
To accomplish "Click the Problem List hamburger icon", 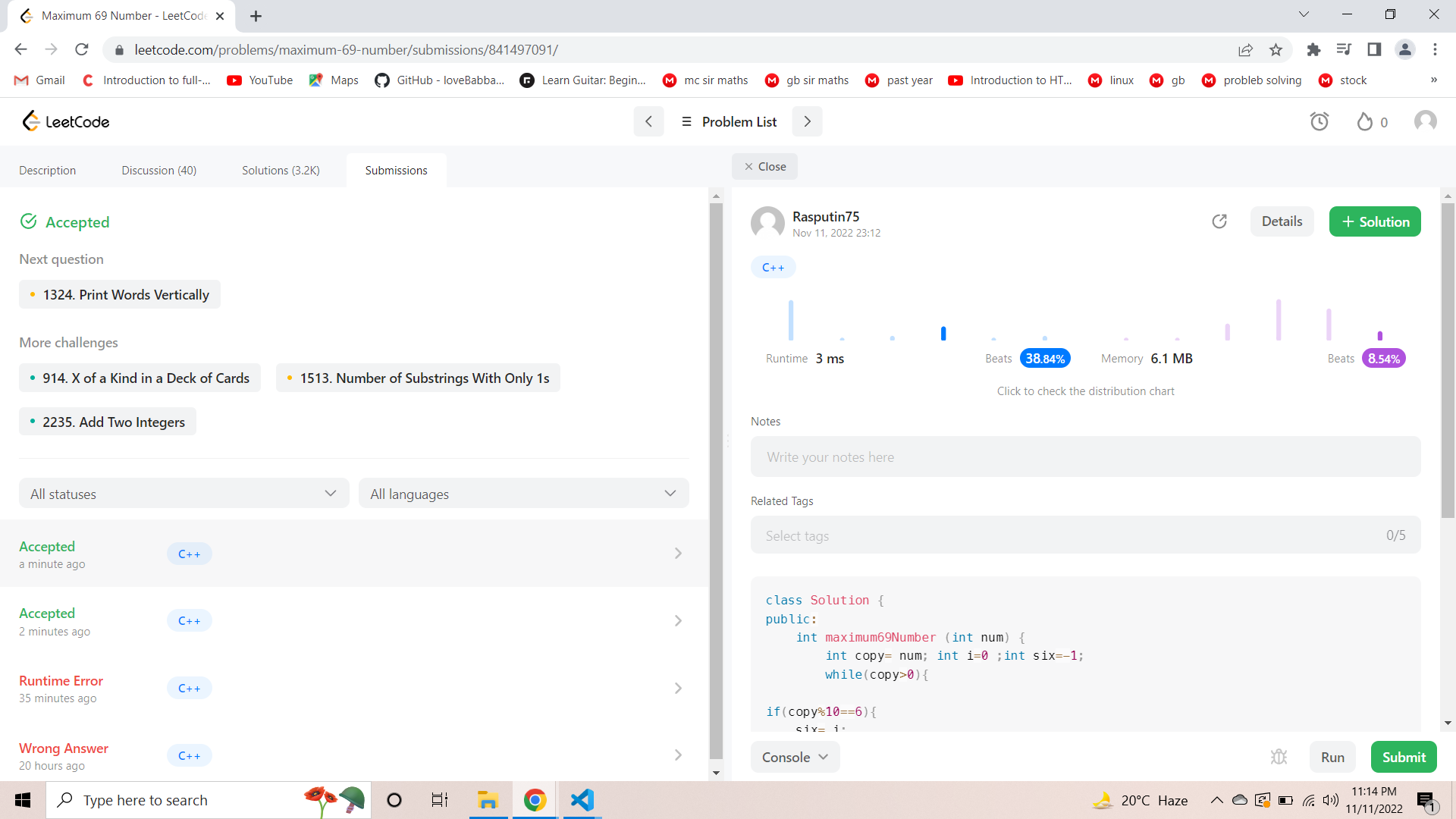I will click(687, 121).
